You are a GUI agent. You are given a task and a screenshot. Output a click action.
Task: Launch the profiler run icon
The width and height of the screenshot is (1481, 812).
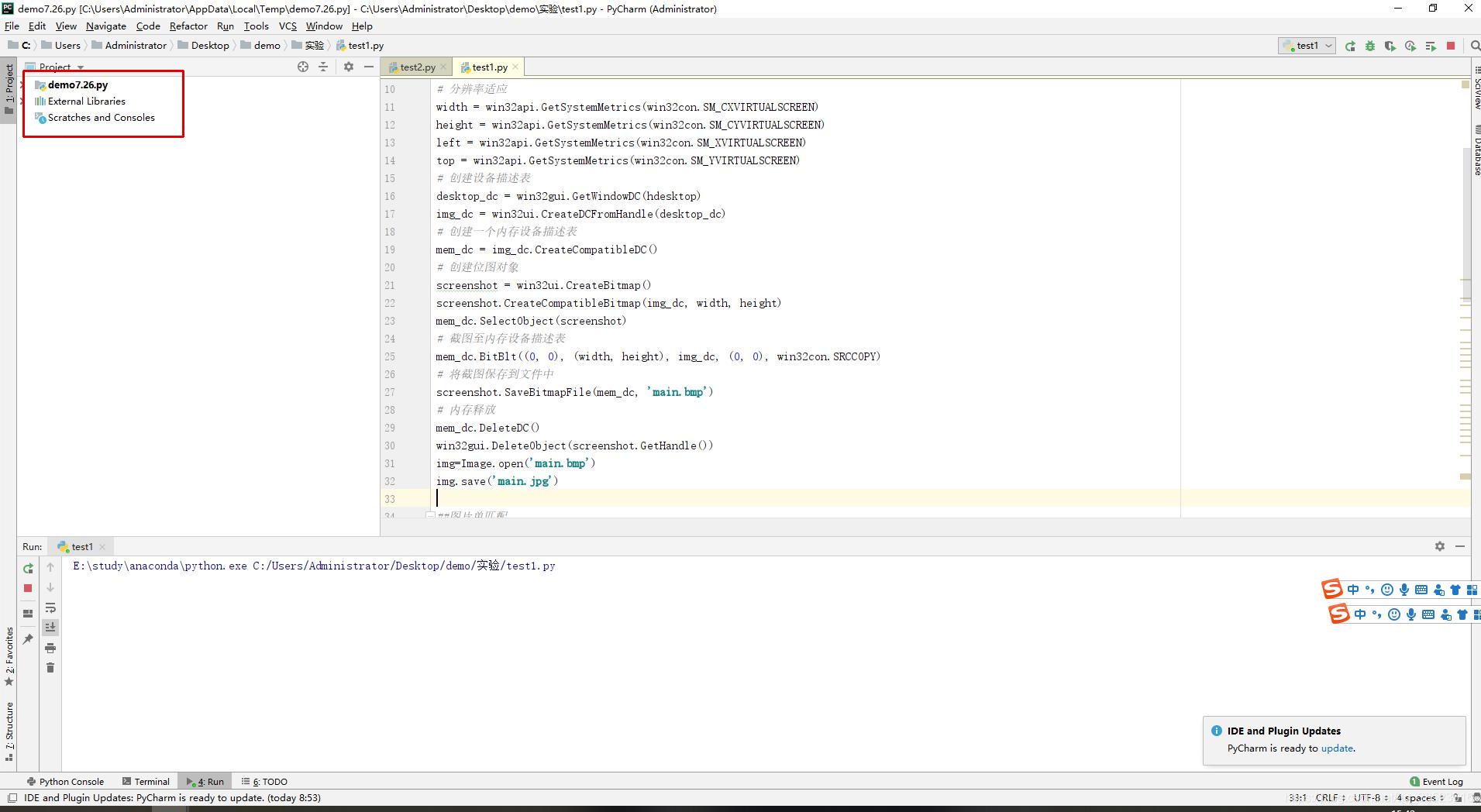(x=1410, y=46)
